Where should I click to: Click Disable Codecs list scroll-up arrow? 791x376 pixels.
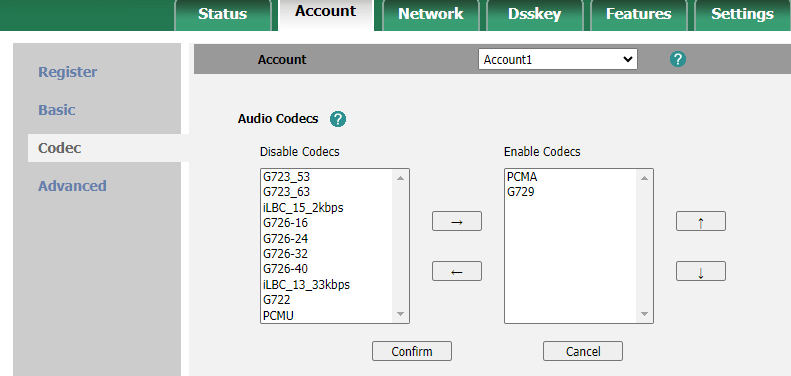[x=401, y=178]
